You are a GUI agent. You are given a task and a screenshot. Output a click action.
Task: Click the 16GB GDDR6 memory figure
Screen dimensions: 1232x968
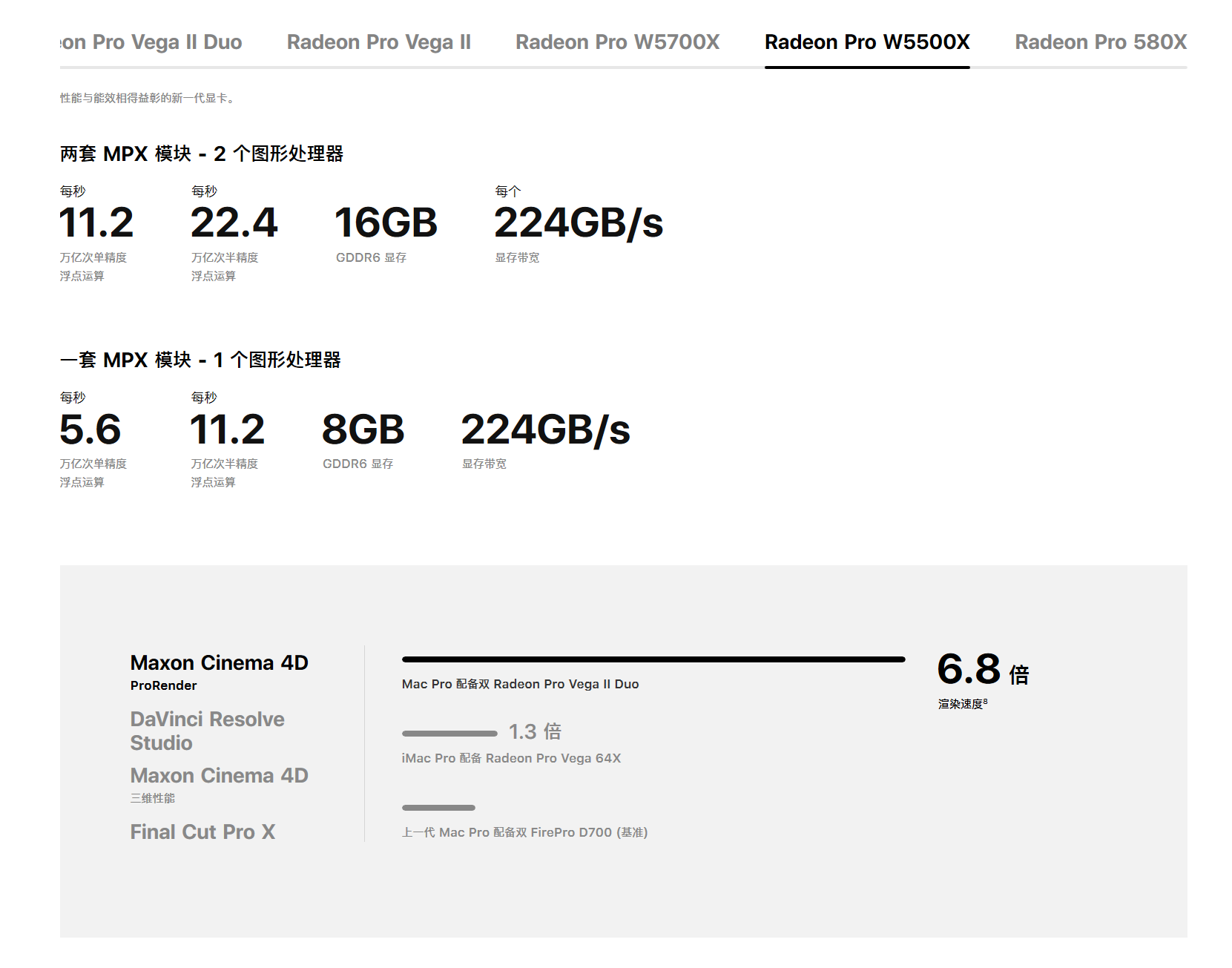(386, 223)
